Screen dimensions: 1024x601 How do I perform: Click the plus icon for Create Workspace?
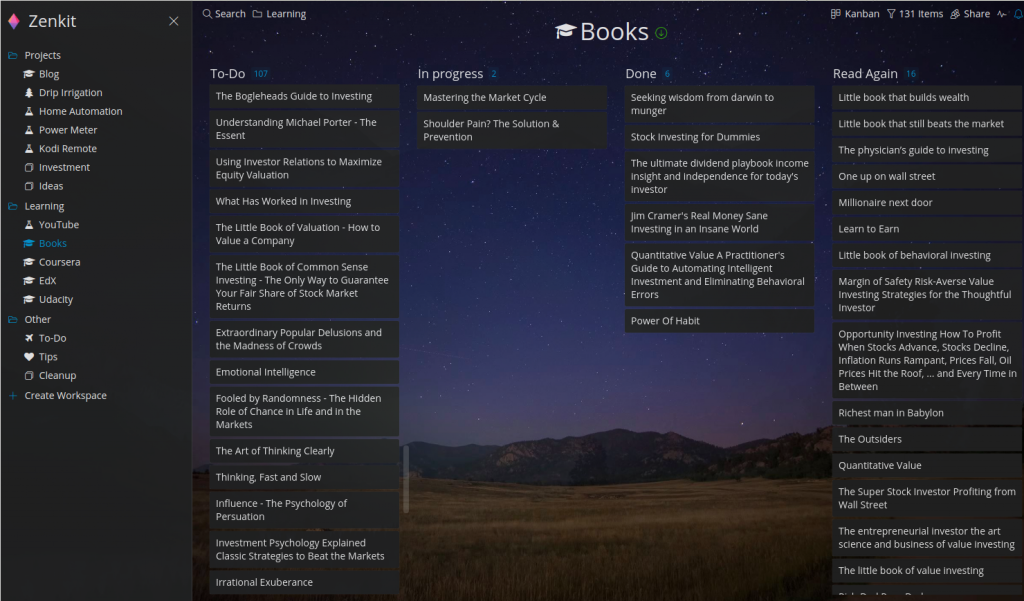click(x=12, y=396)
